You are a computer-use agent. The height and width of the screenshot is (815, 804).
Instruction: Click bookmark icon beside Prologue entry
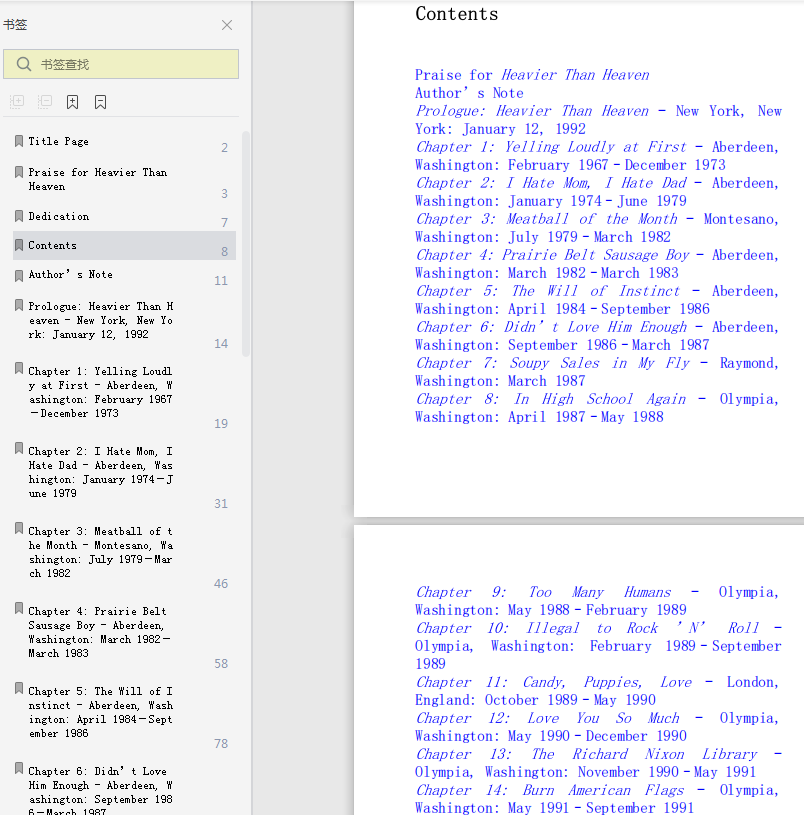coord(19,305)
